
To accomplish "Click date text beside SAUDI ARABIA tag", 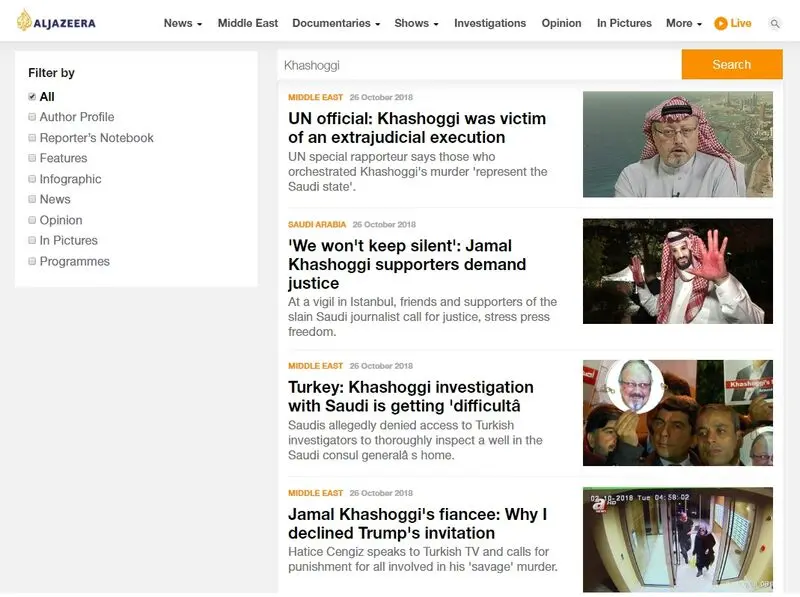I will 384,225.
